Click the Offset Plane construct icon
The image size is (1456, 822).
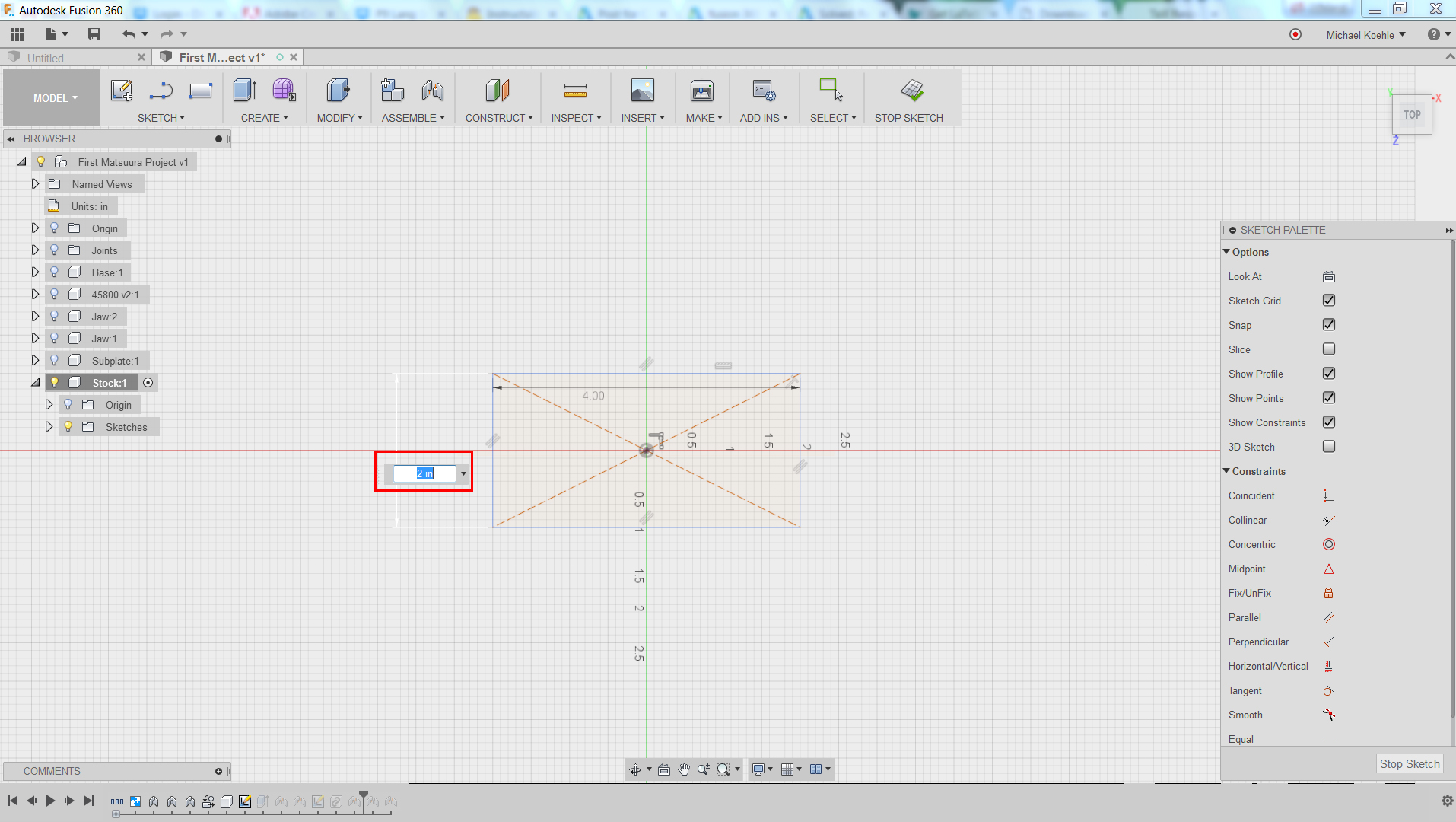pos(498,91)
